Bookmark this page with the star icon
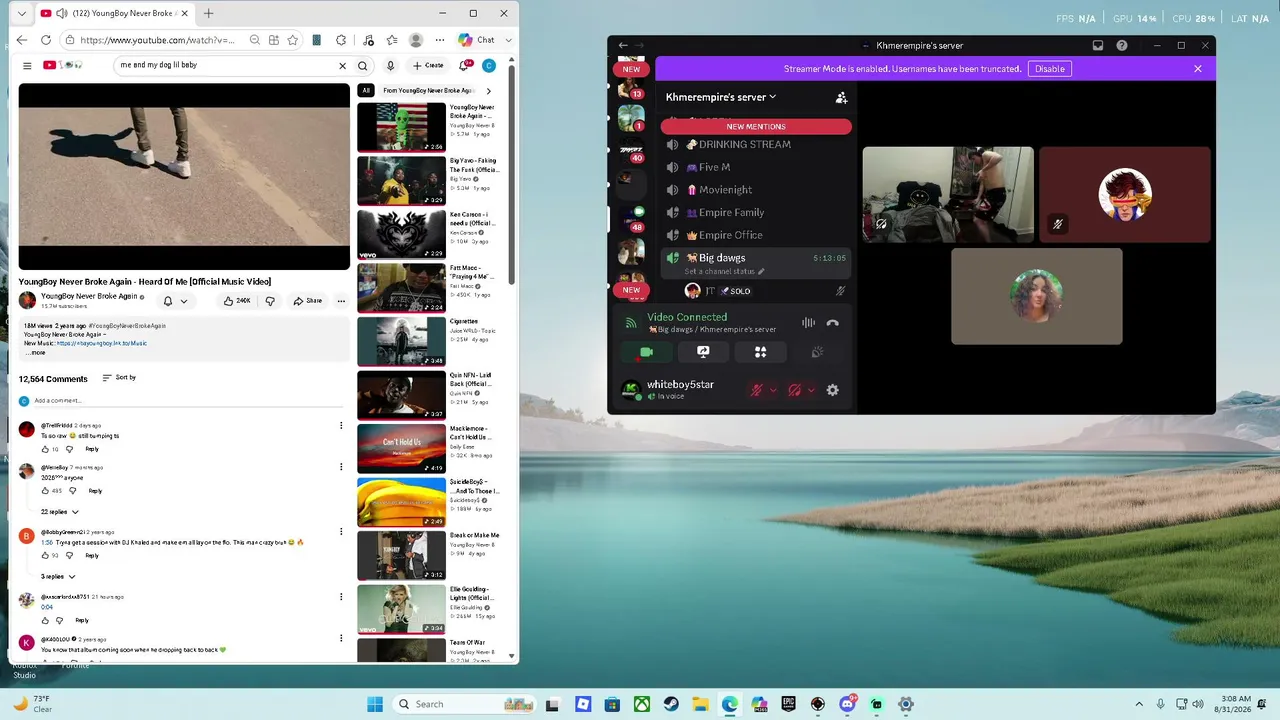 tap(293, 40)
